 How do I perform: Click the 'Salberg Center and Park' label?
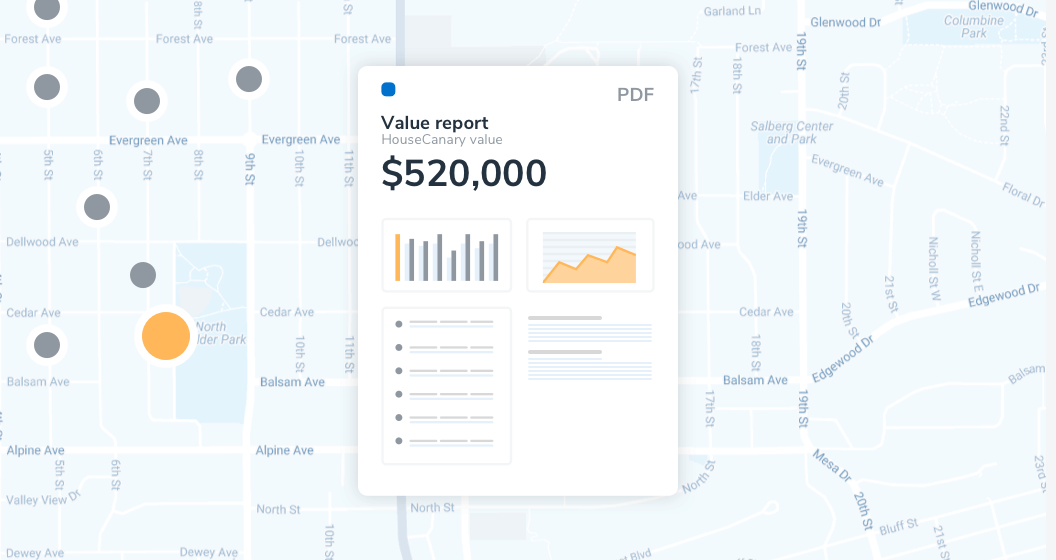(x=791, y=133)
